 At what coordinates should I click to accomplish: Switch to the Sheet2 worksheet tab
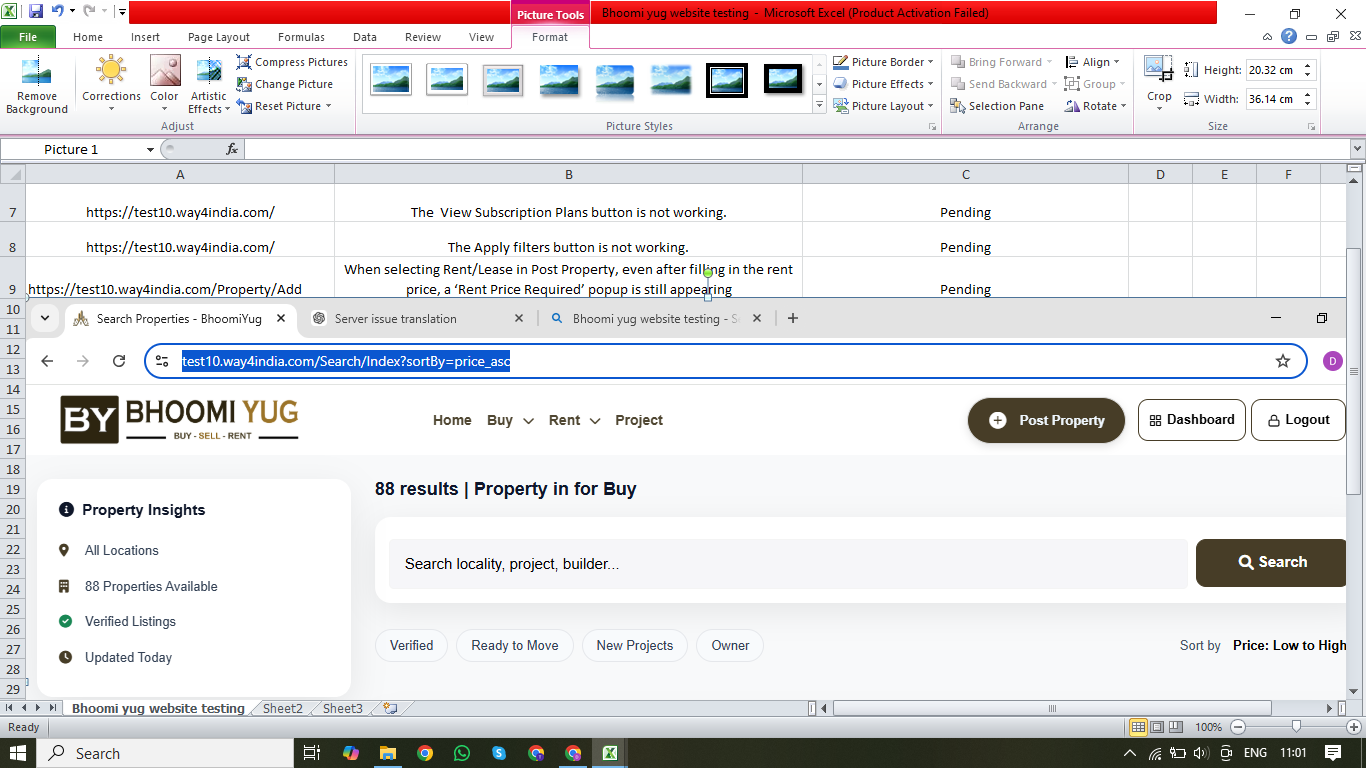point(282,708)
